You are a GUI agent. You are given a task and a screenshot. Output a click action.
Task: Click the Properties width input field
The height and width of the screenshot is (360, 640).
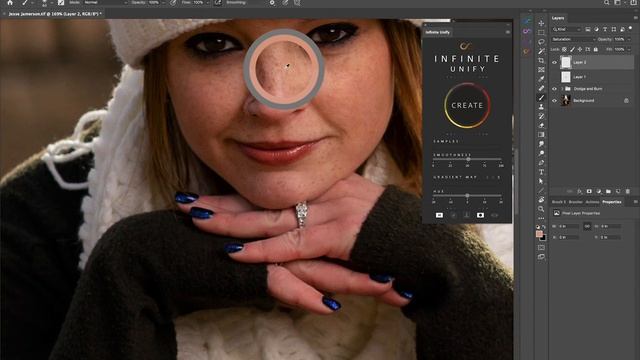tap(569, 226)
